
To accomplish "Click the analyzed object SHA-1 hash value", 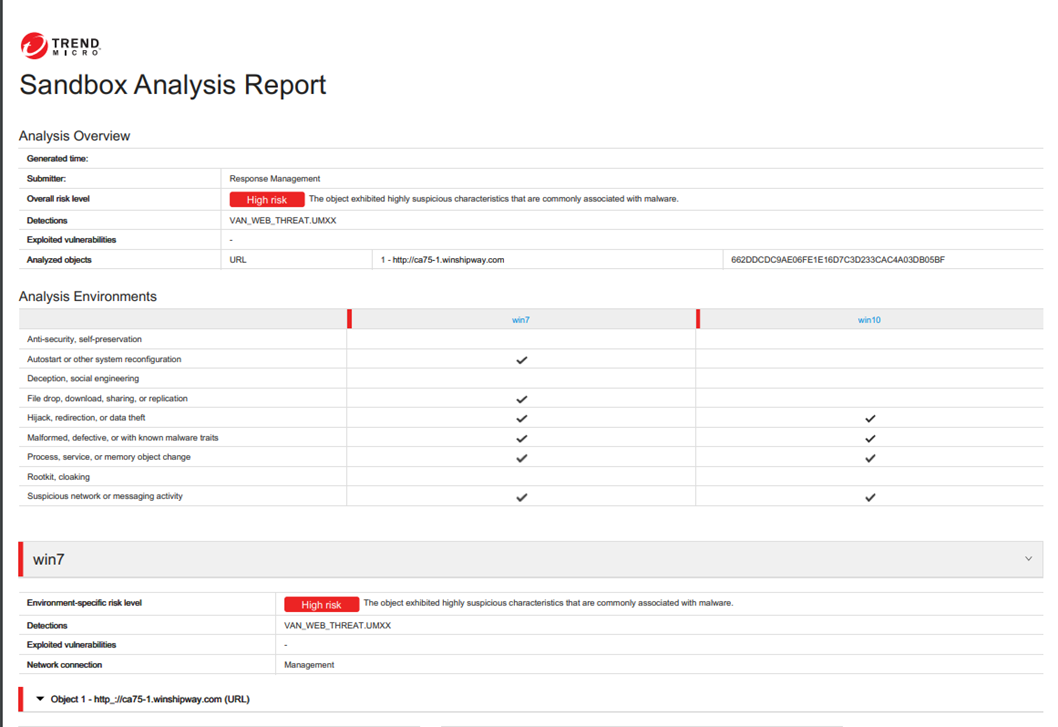I will tap(838, 260).
